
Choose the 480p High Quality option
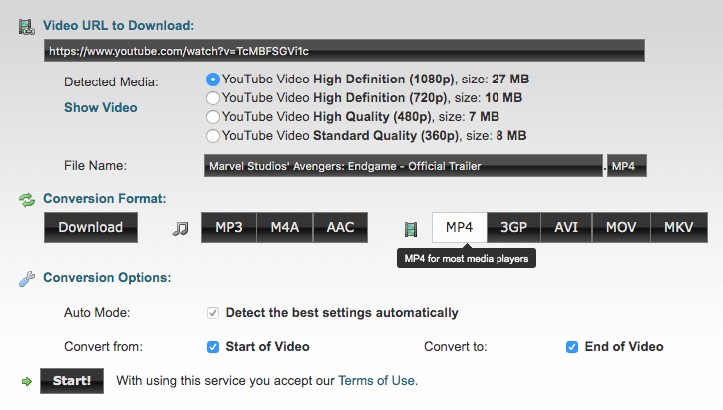click(212, 117)
